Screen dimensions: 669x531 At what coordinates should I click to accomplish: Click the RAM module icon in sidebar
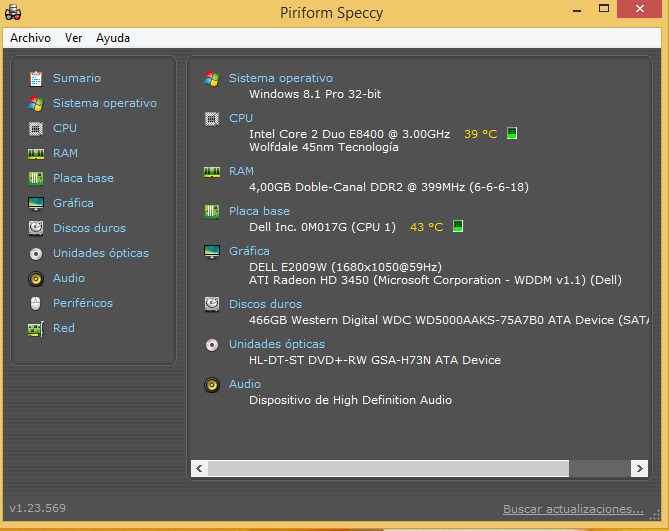36,154
